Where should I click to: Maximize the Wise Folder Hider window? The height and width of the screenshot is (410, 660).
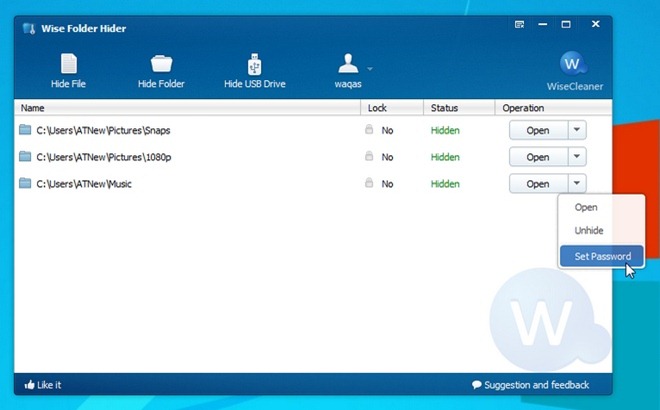[x=566, y=24]
